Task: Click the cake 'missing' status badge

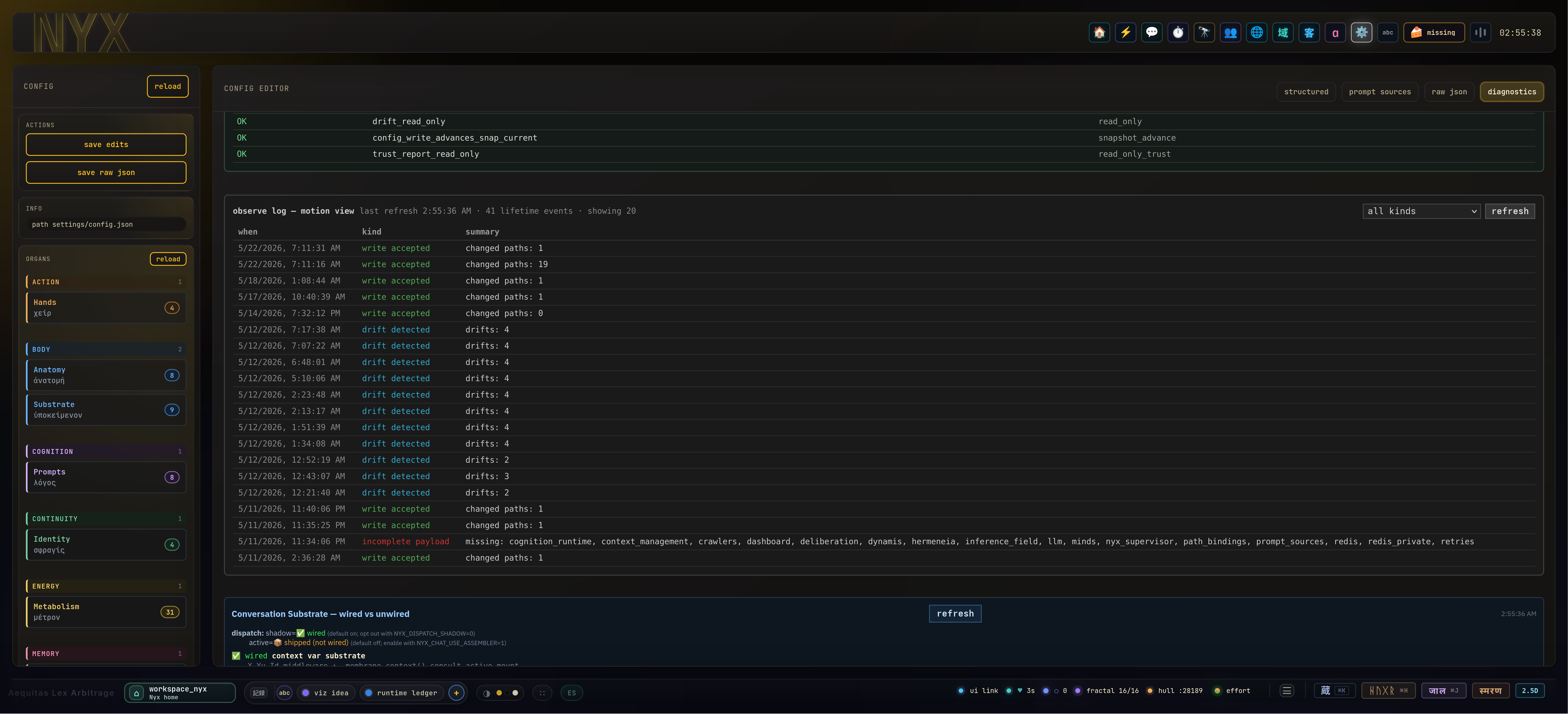Action: click(1434, 33)
